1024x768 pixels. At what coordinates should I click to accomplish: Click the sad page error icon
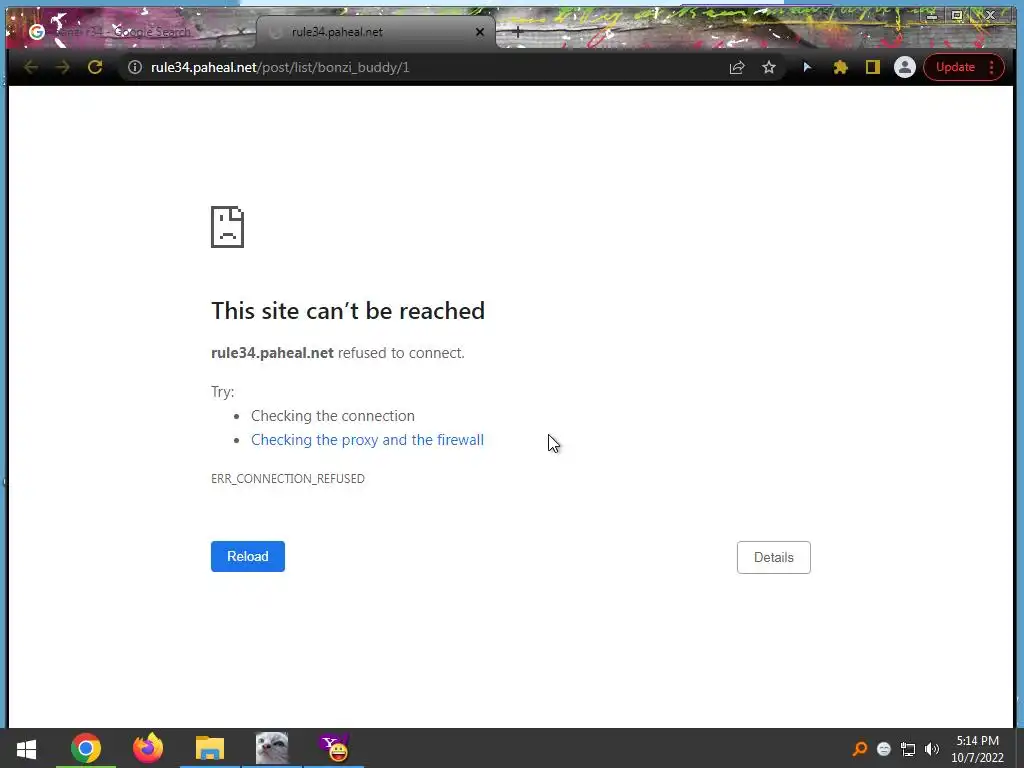click(227, 227)
